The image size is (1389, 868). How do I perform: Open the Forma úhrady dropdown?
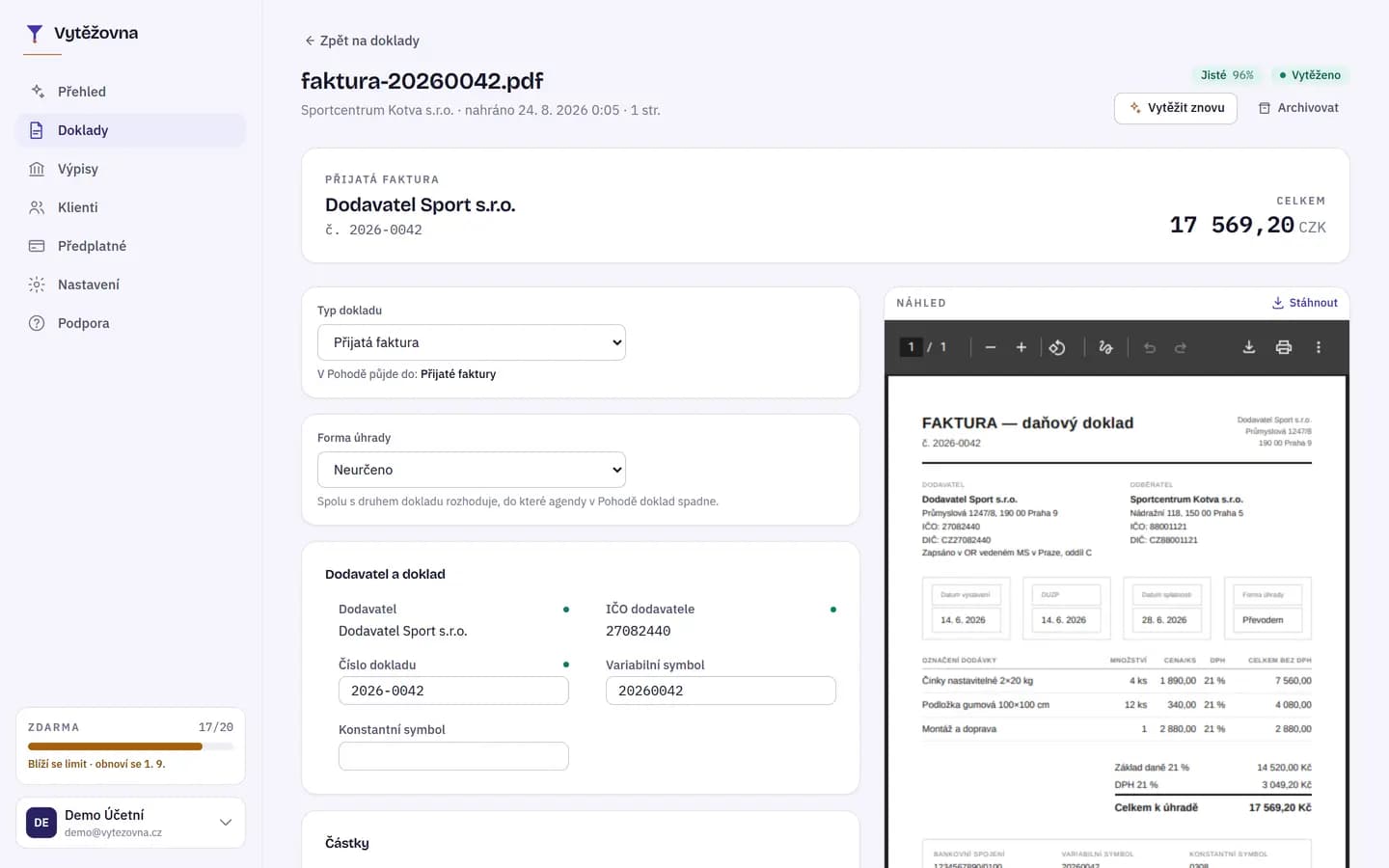tap(472, 470)
